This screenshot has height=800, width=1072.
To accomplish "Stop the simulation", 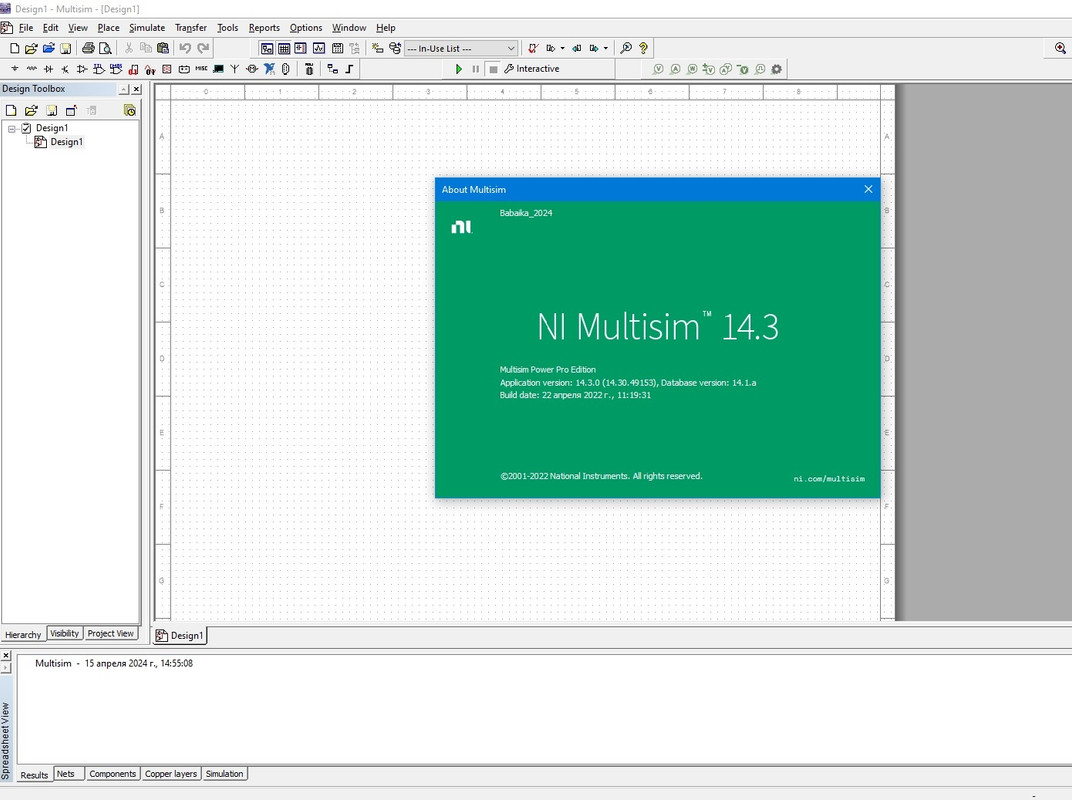I will click(x=493, y=69).
